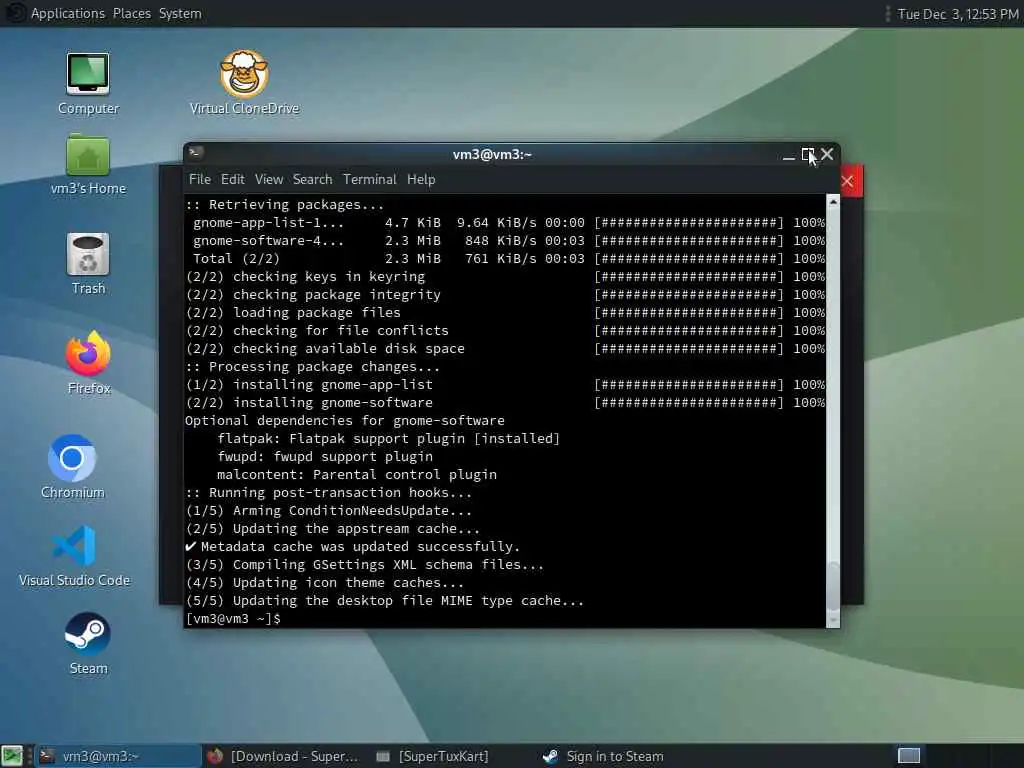Open the terminal Edit menu
The width and height of the screenshot is (1024, 768).
232,179
